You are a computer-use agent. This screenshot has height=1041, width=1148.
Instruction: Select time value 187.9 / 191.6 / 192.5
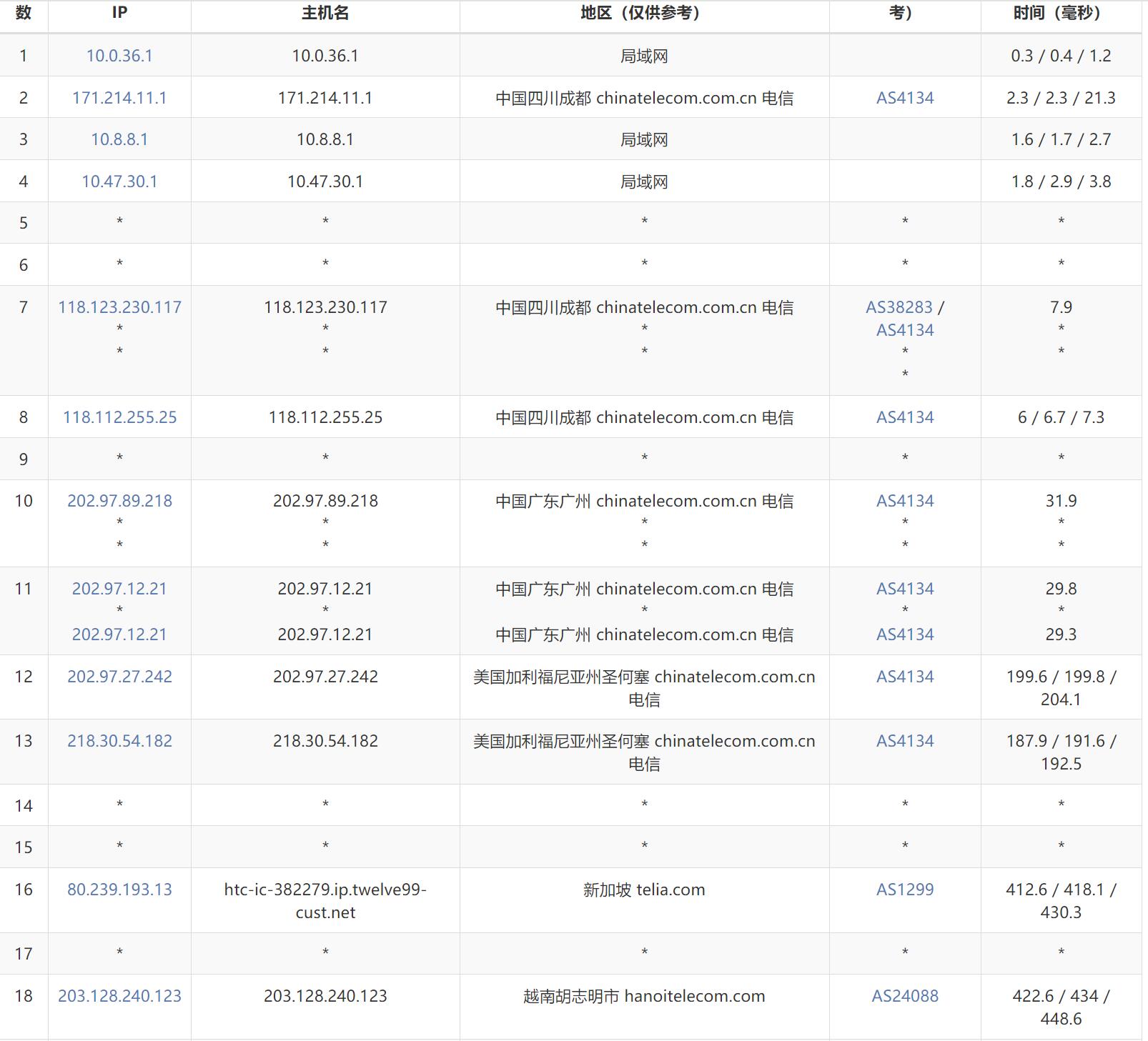(x=1061, y=752)
